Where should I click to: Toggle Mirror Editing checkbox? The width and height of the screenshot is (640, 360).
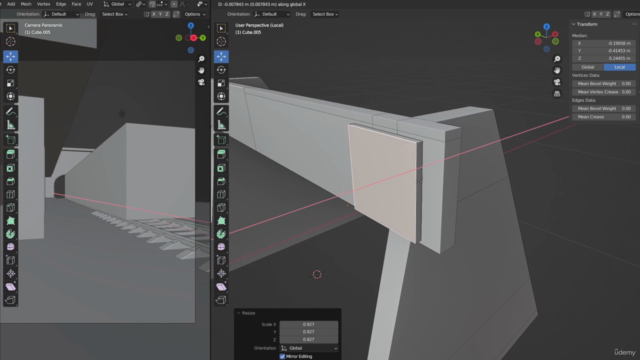click(x=282, y=356)
